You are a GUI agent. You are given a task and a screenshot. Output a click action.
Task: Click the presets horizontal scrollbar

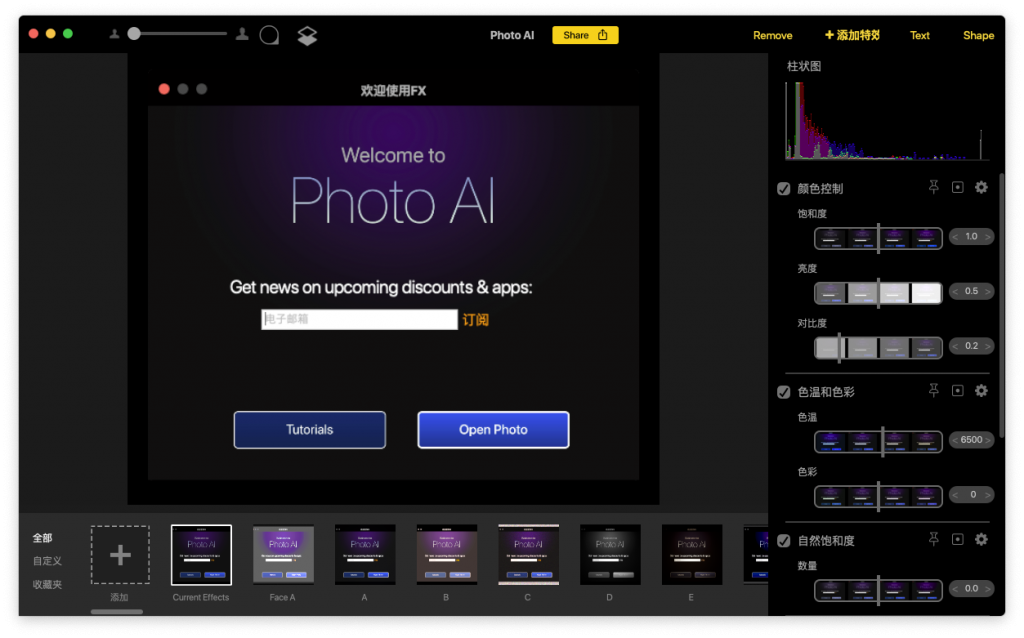[117, 612]
